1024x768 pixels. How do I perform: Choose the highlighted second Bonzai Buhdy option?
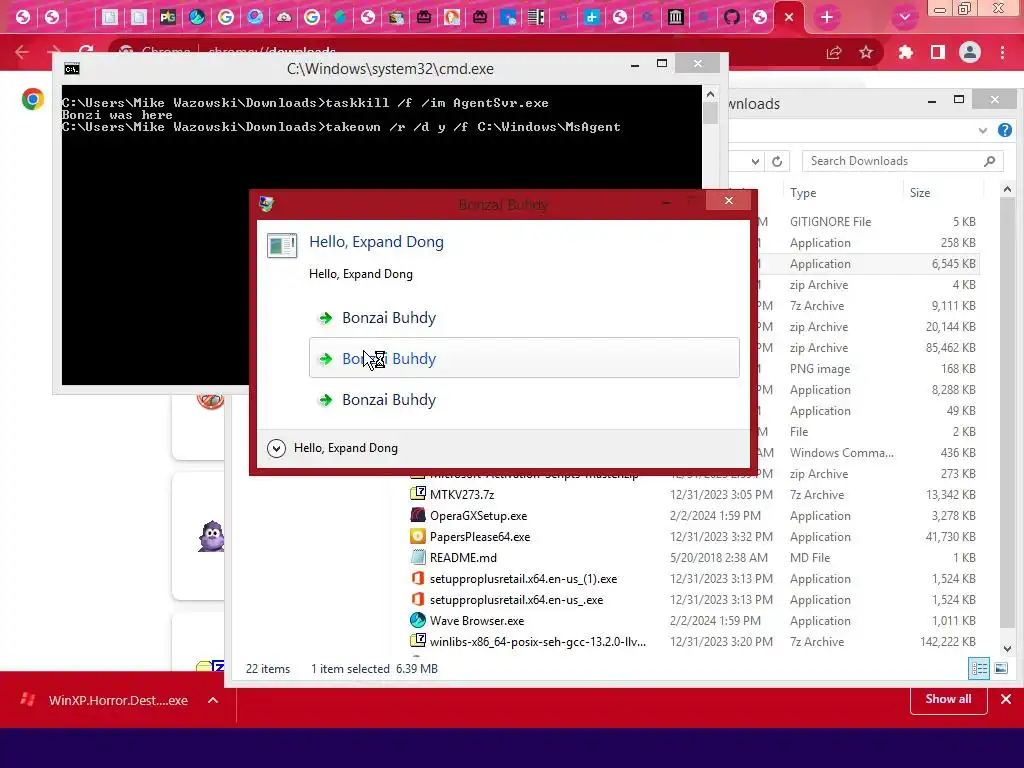pyautogui.click(x=524, y=358)
